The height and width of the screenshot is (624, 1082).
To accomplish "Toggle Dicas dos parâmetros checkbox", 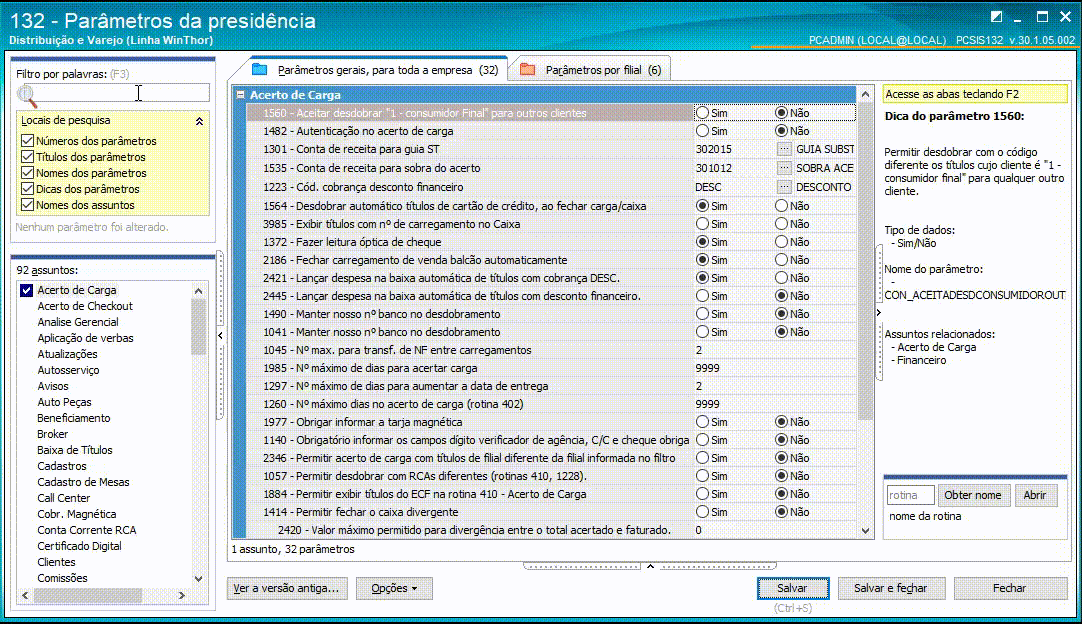I will tap(28, 188).
